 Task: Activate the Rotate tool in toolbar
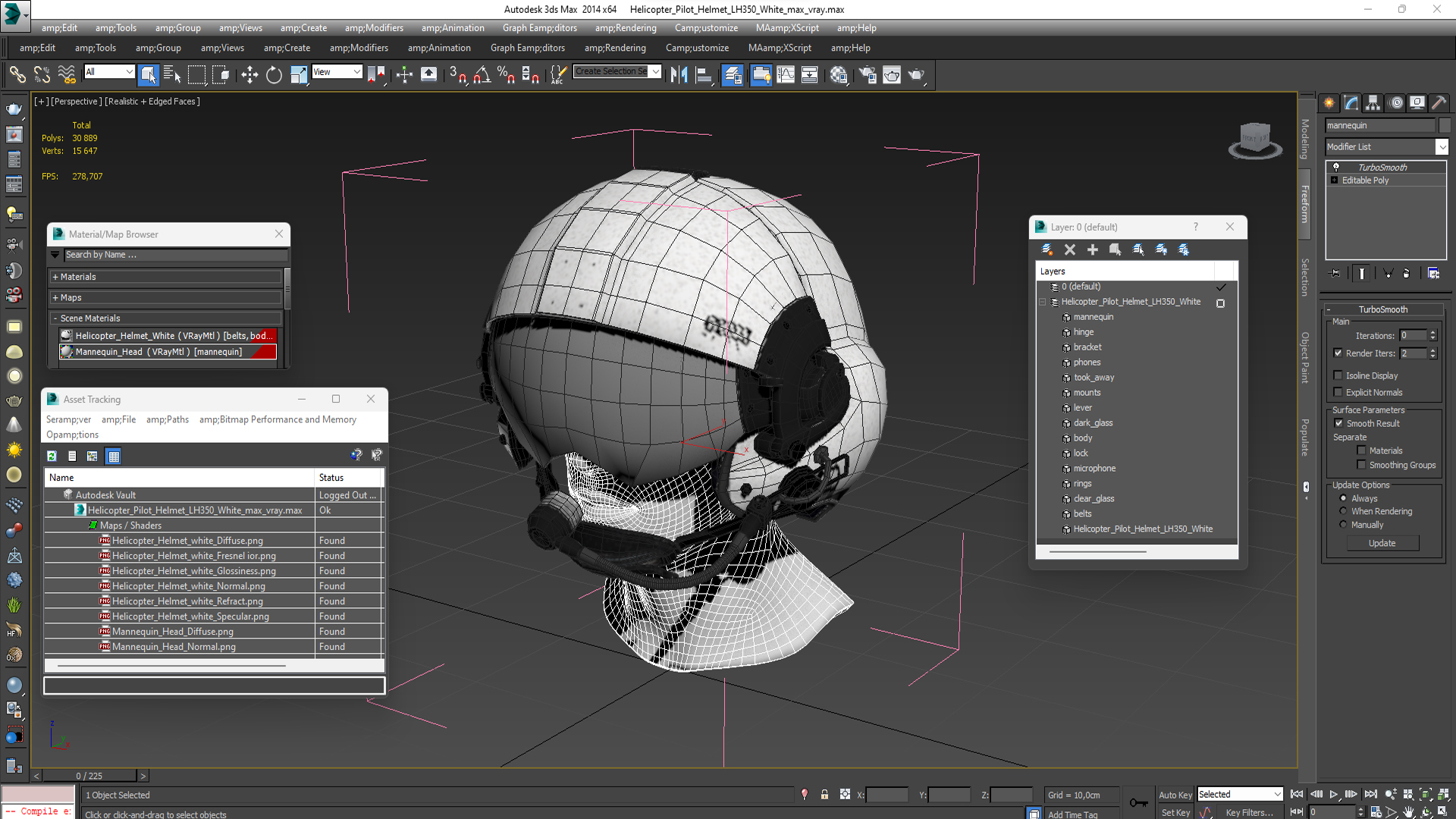(274, 74)
